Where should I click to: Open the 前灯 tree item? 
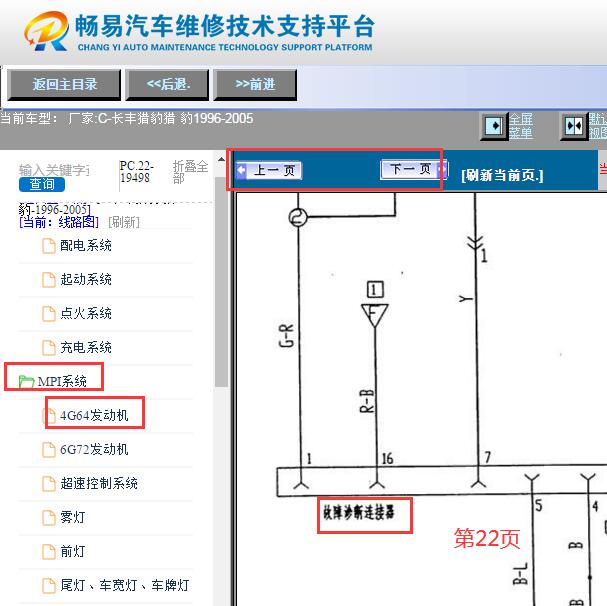coord(73,551)
